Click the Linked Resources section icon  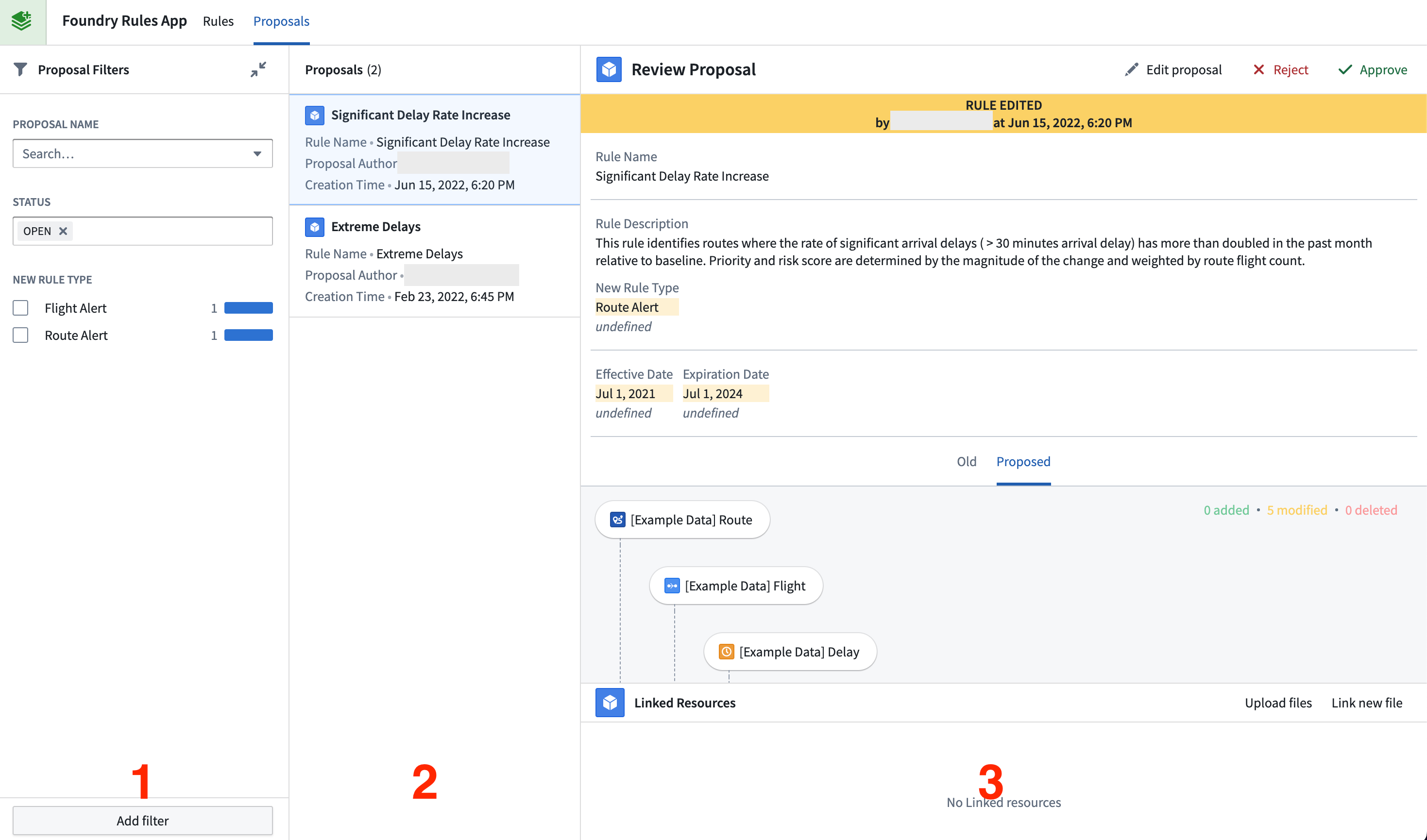(610, 702)
